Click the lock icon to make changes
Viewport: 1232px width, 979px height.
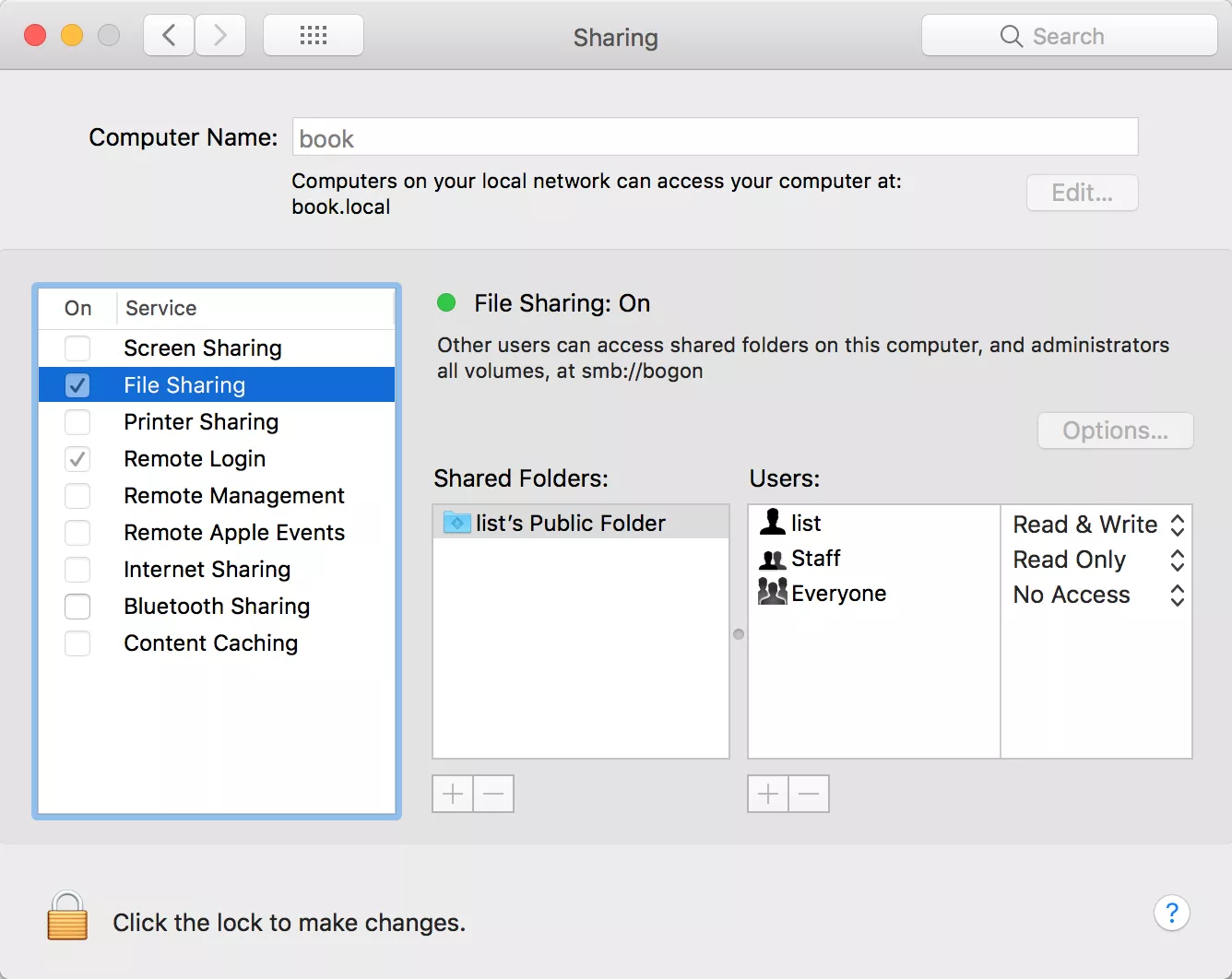click(67, 915)
